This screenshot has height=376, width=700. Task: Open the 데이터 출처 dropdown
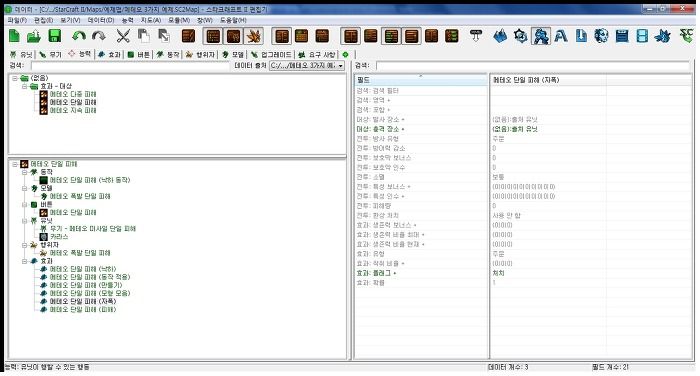pos(307,66)
